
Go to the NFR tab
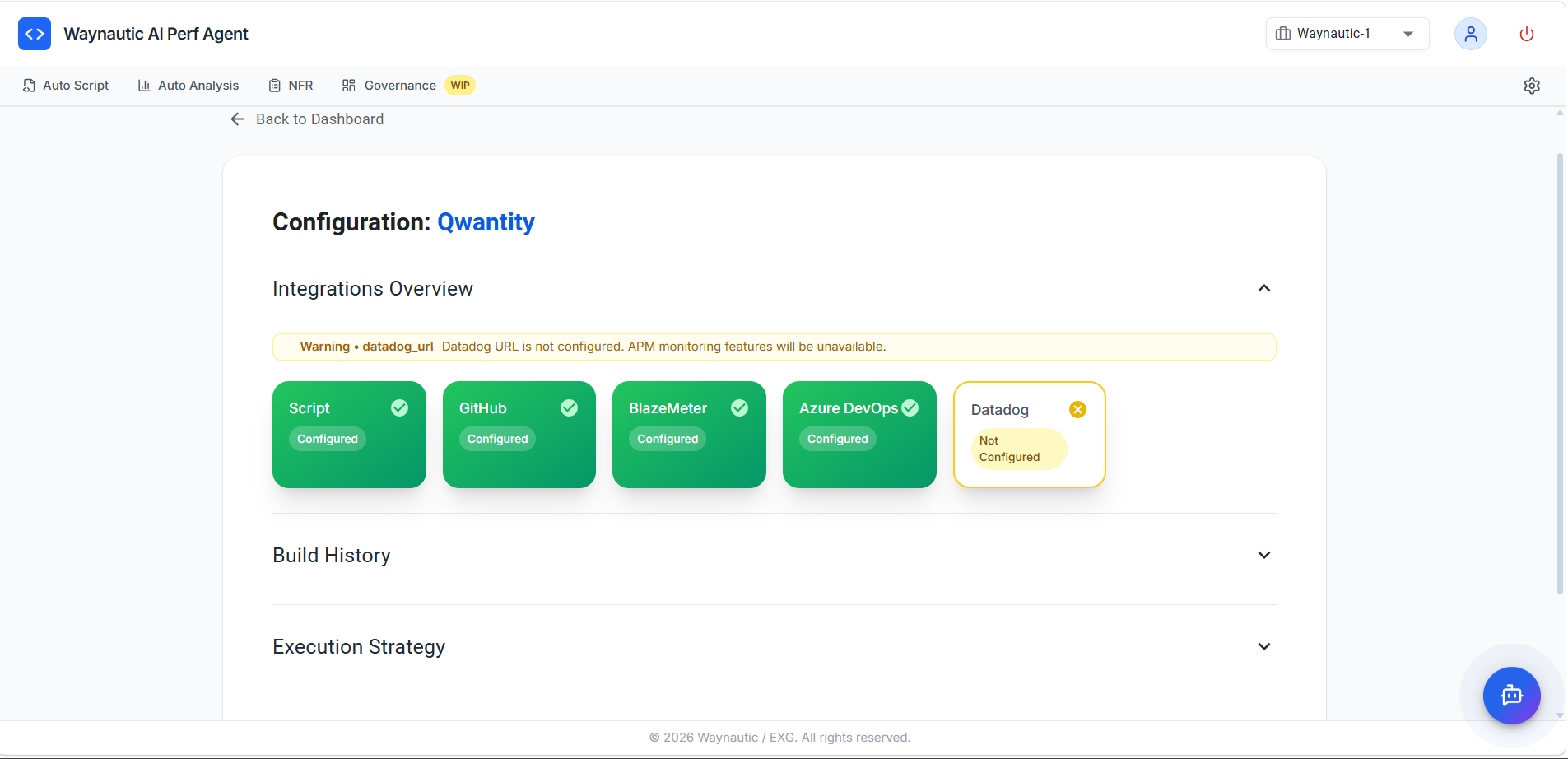coord(291,86)
